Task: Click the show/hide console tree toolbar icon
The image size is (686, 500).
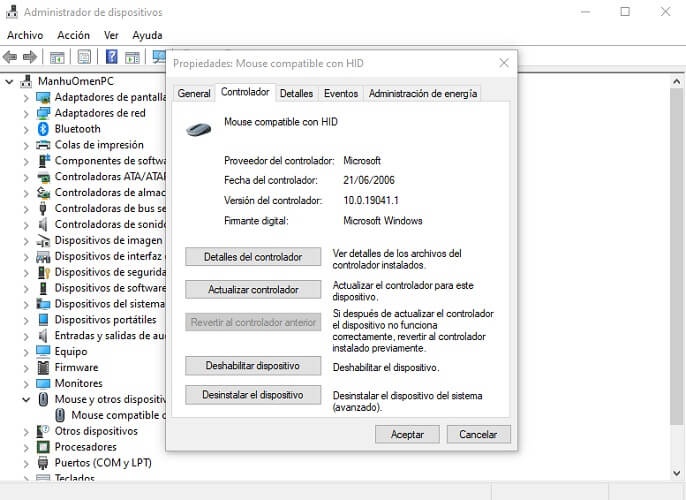Action: (57, 57)
